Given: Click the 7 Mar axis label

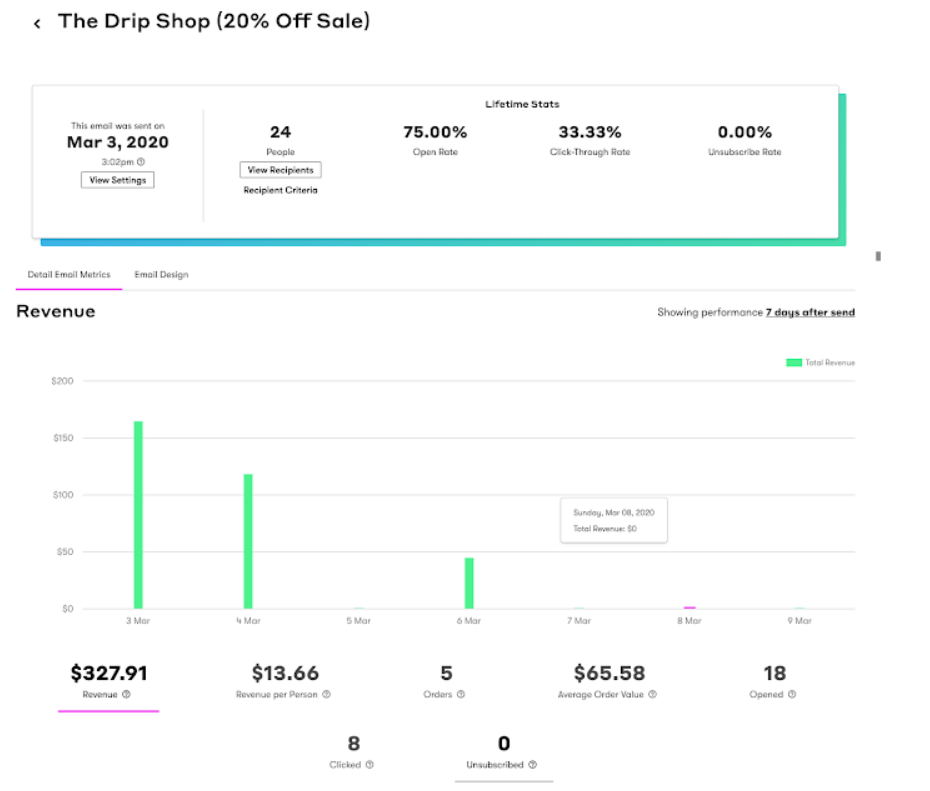Looking at the screenshot, I should (579, 621).
